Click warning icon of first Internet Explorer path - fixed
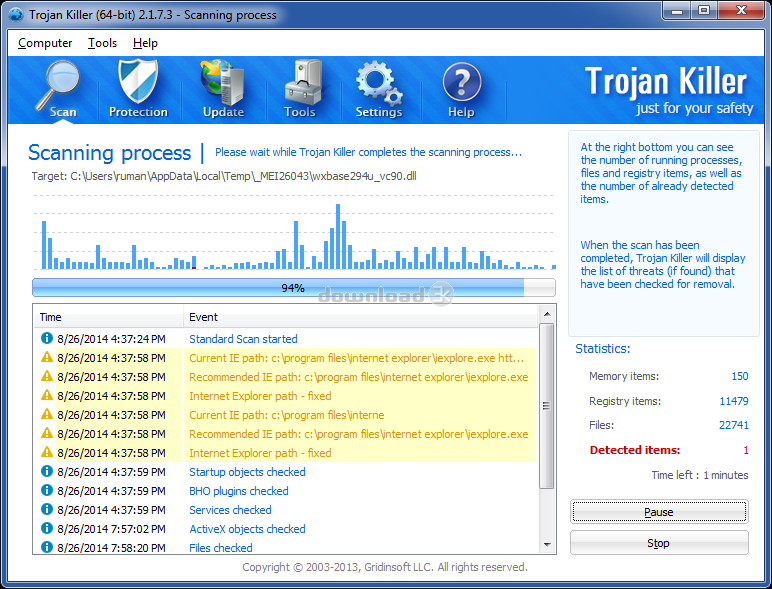 [47, 395]
